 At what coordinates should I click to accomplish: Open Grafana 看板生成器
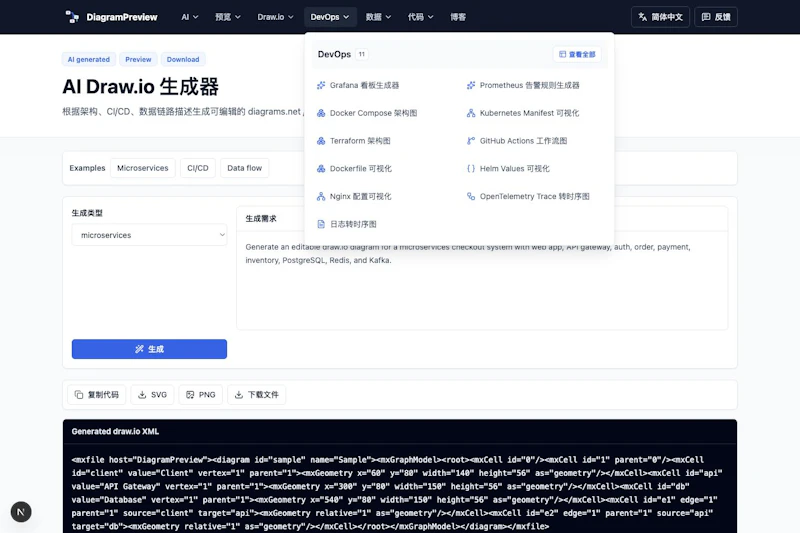364,85
